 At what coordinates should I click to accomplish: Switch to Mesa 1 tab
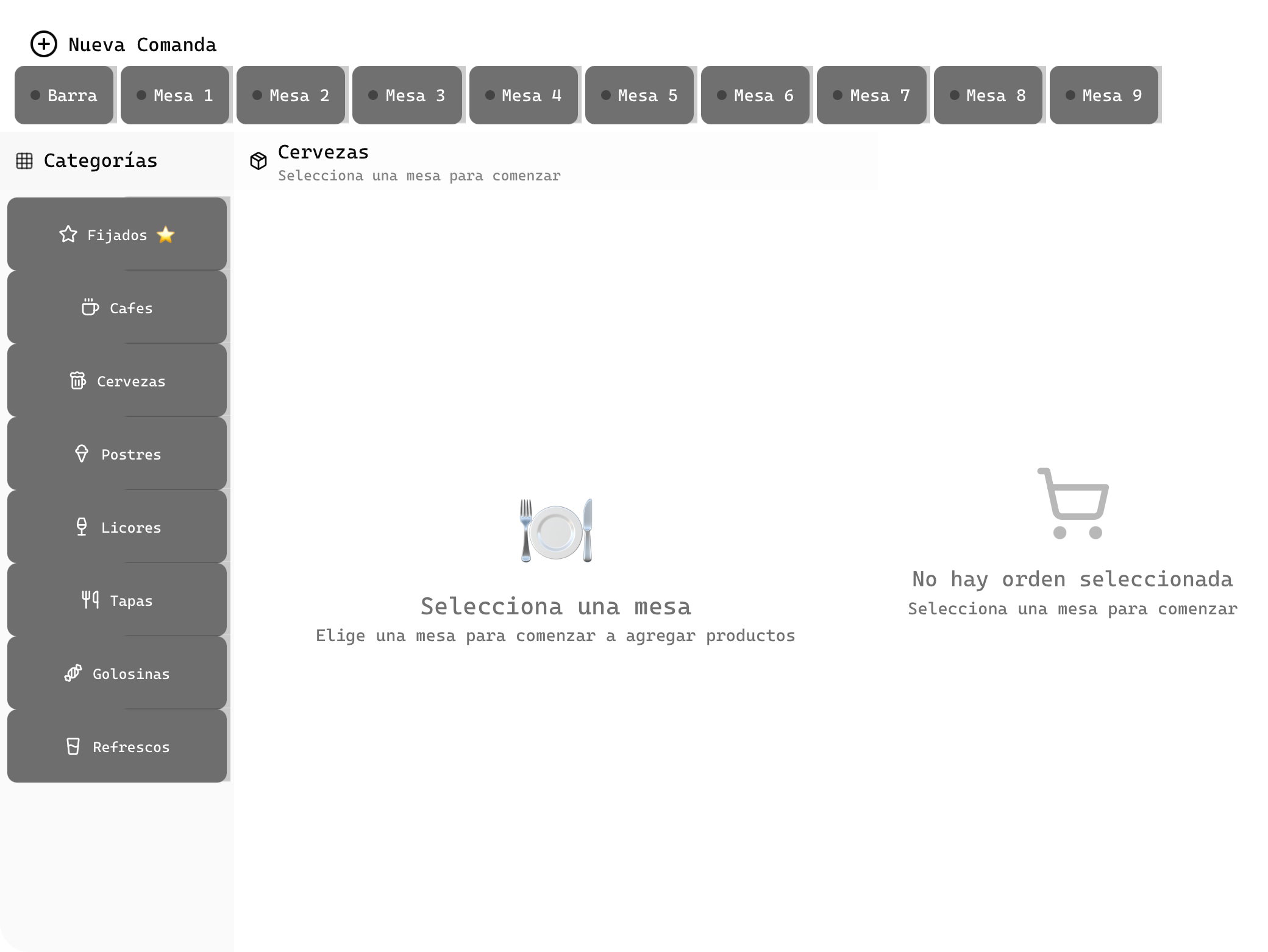tap(175, 95)
